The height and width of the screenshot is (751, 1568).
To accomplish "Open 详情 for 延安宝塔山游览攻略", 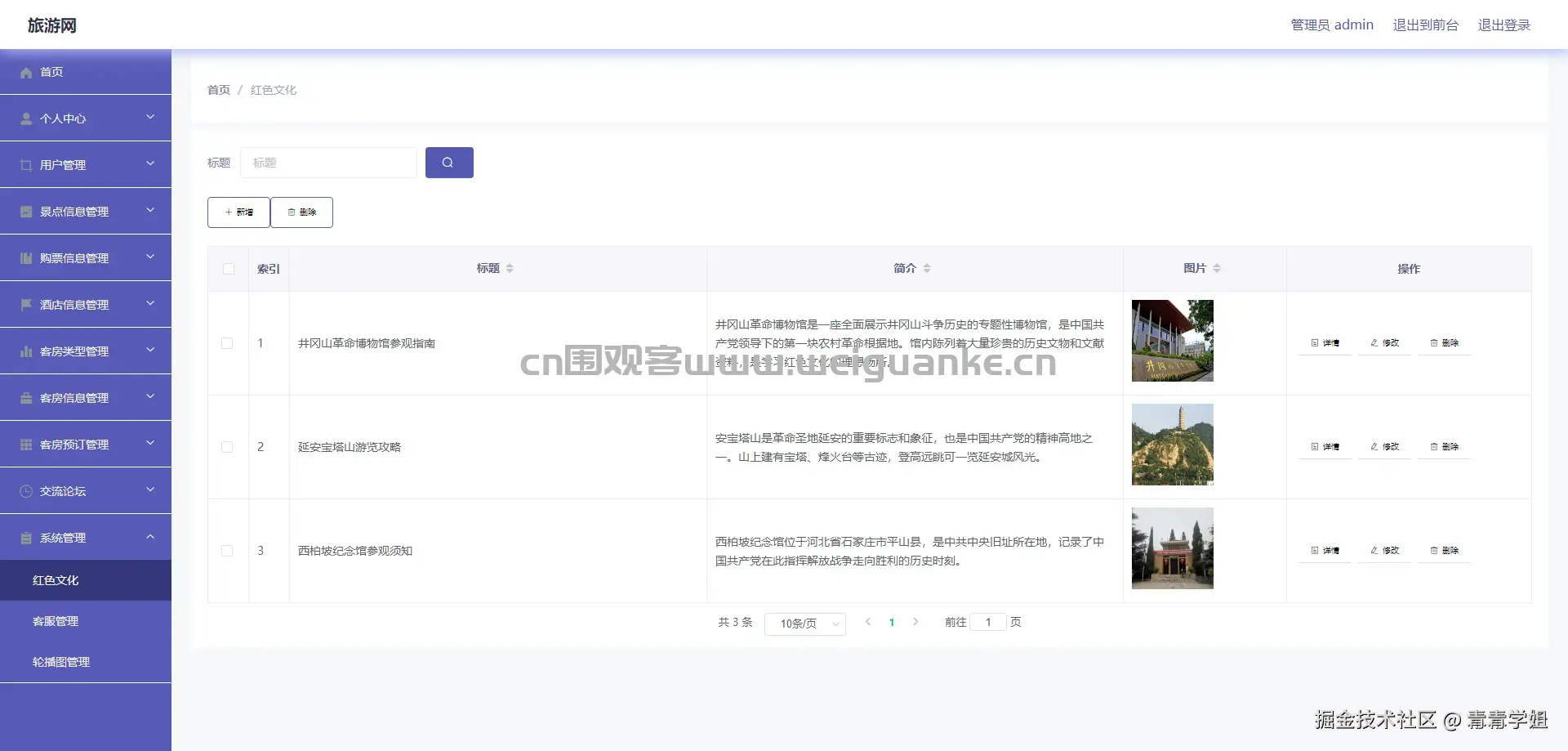I will tap(1325, 447).
